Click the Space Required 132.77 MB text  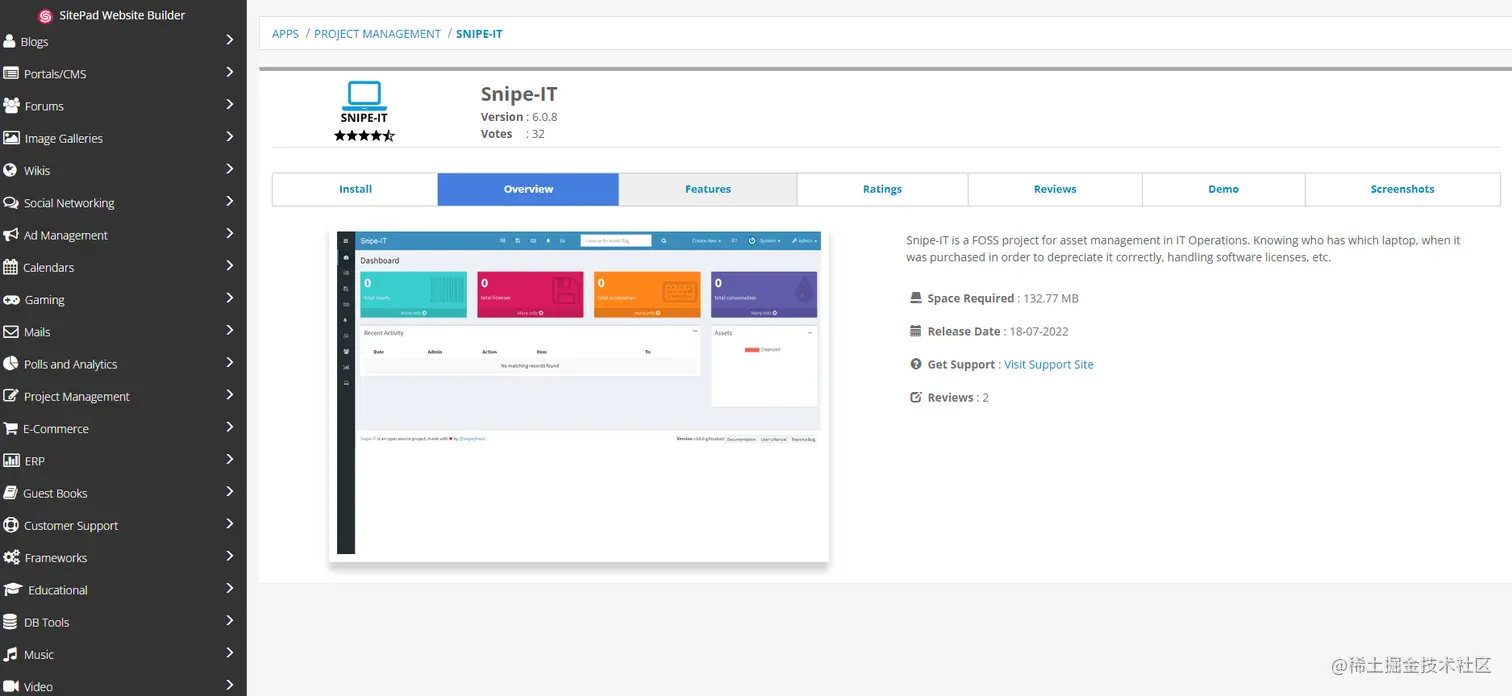click(1003, 298)
